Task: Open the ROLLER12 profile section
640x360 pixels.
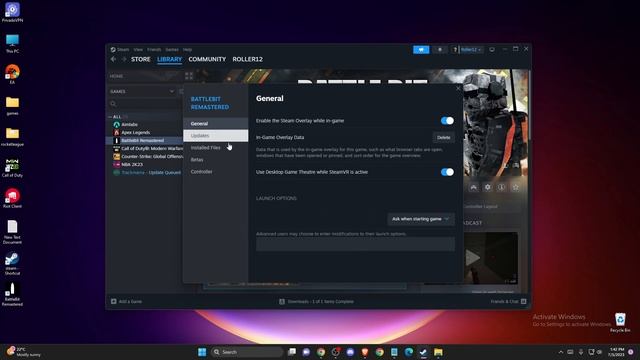Action: [x=247, y=59]
